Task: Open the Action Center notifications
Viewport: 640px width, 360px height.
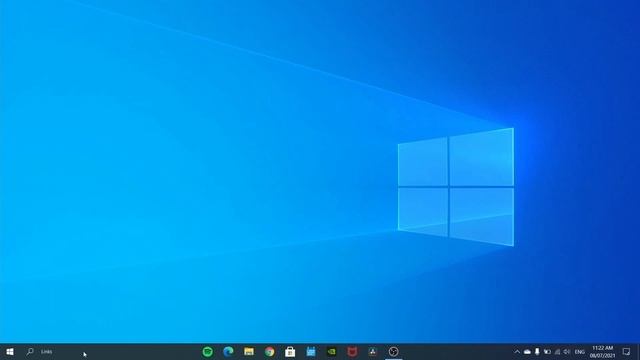Action: (627, 352)
